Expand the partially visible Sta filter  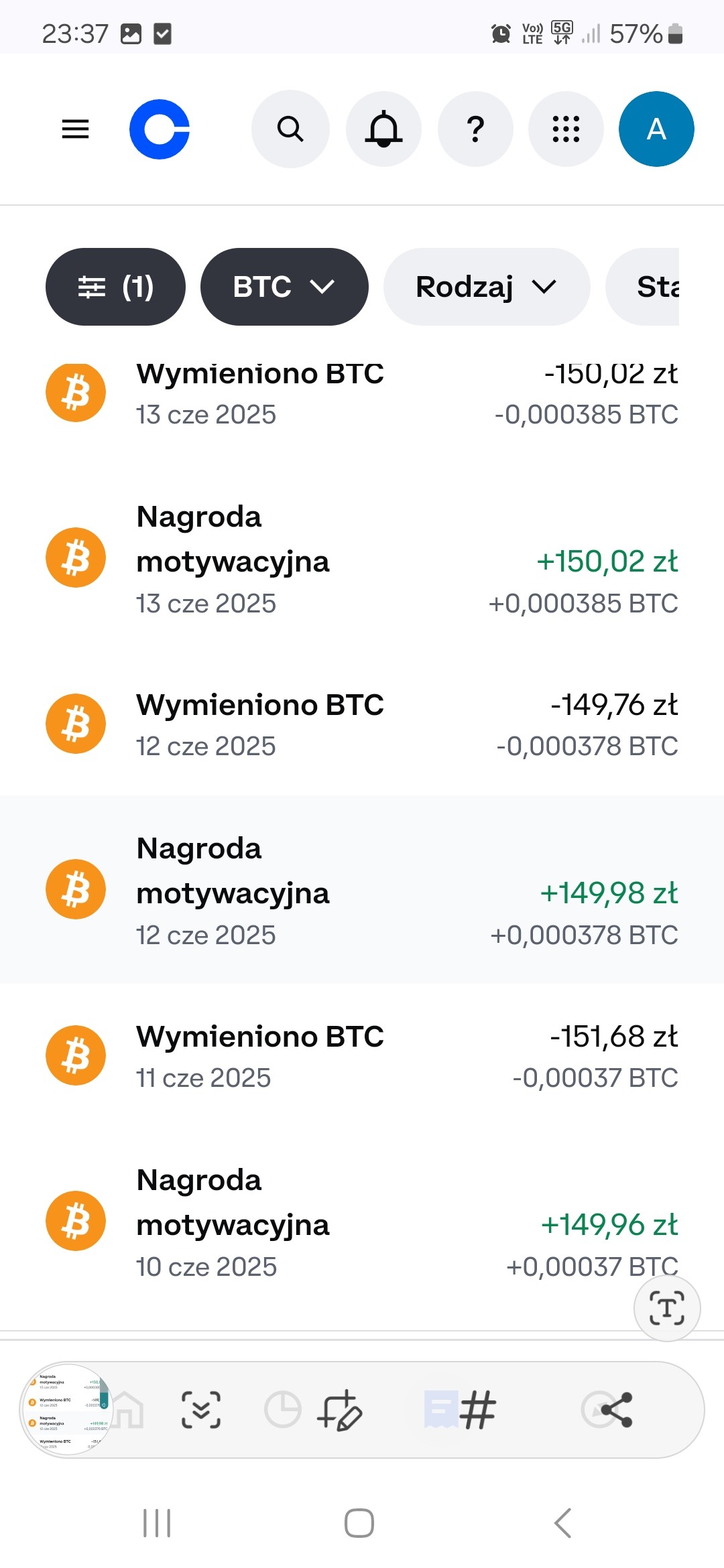click(642, 287)
